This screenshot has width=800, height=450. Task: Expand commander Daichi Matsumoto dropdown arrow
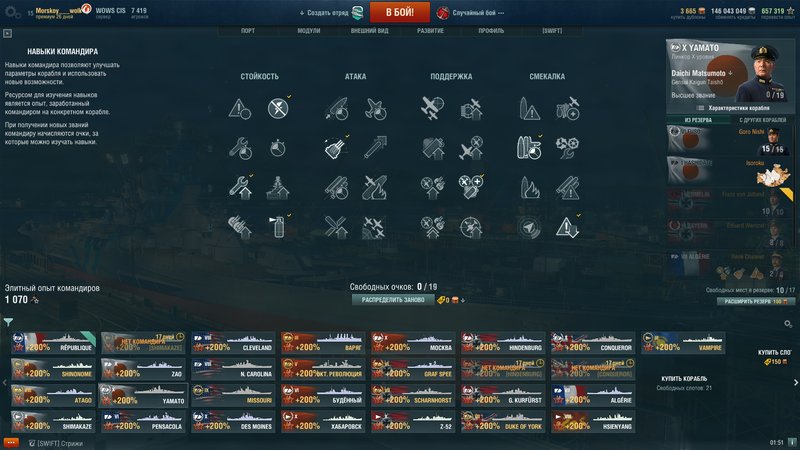(x=731, y=73)
